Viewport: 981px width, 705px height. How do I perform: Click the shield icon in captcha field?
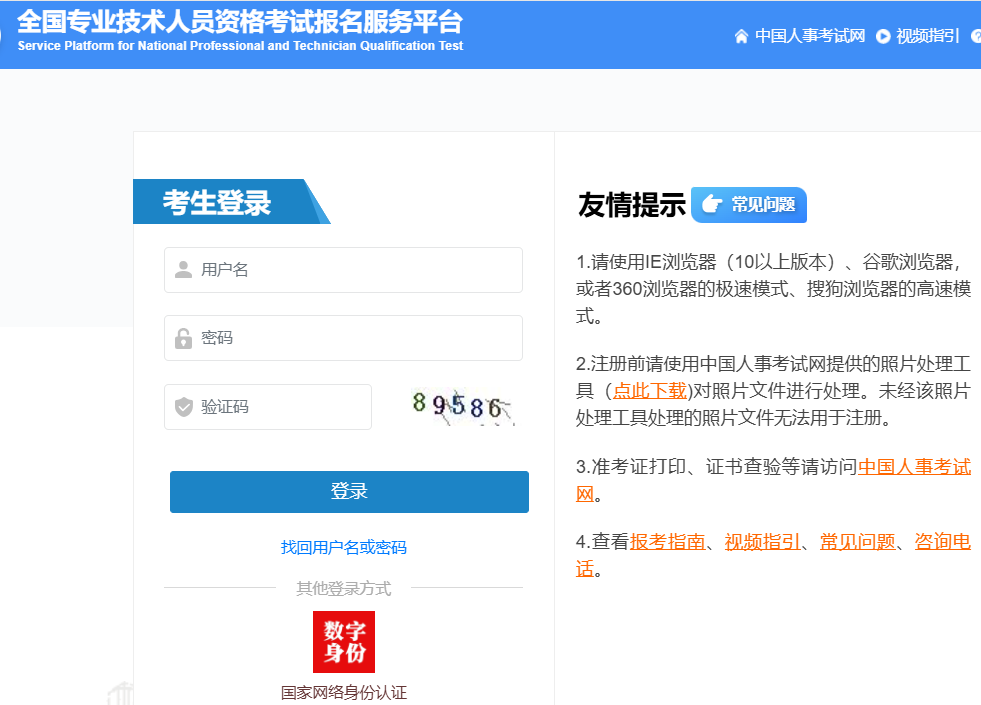tap(183, 407)
